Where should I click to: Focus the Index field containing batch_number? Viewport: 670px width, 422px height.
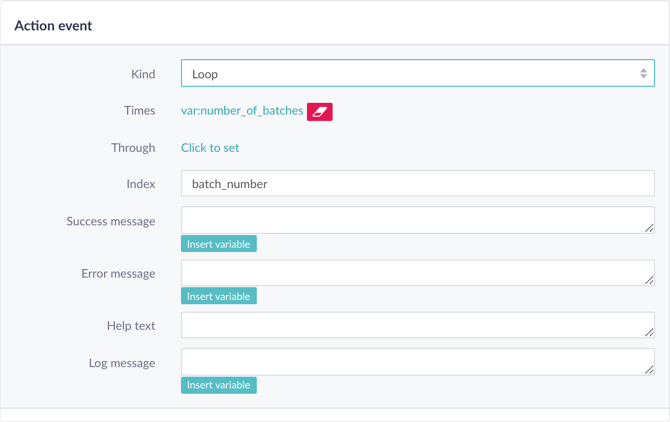pyautogui.click(x=417, y=184)
